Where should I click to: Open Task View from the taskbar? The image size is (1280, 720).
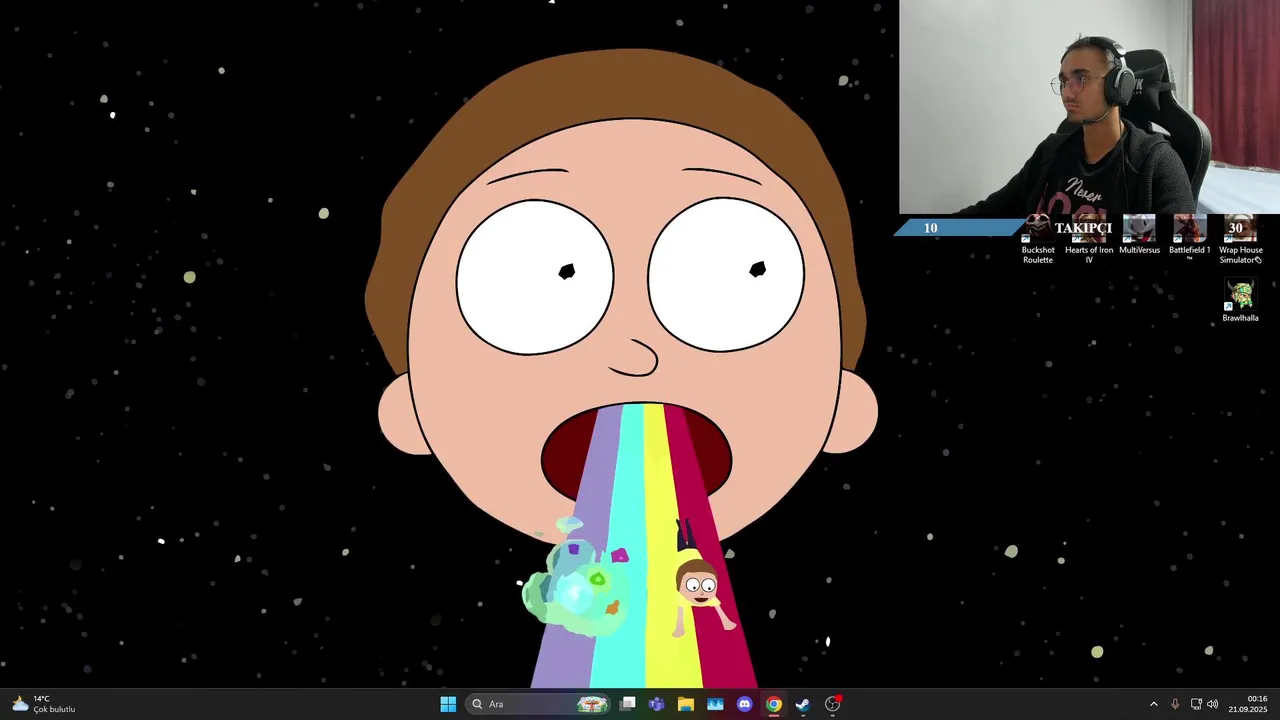point(627,704)
